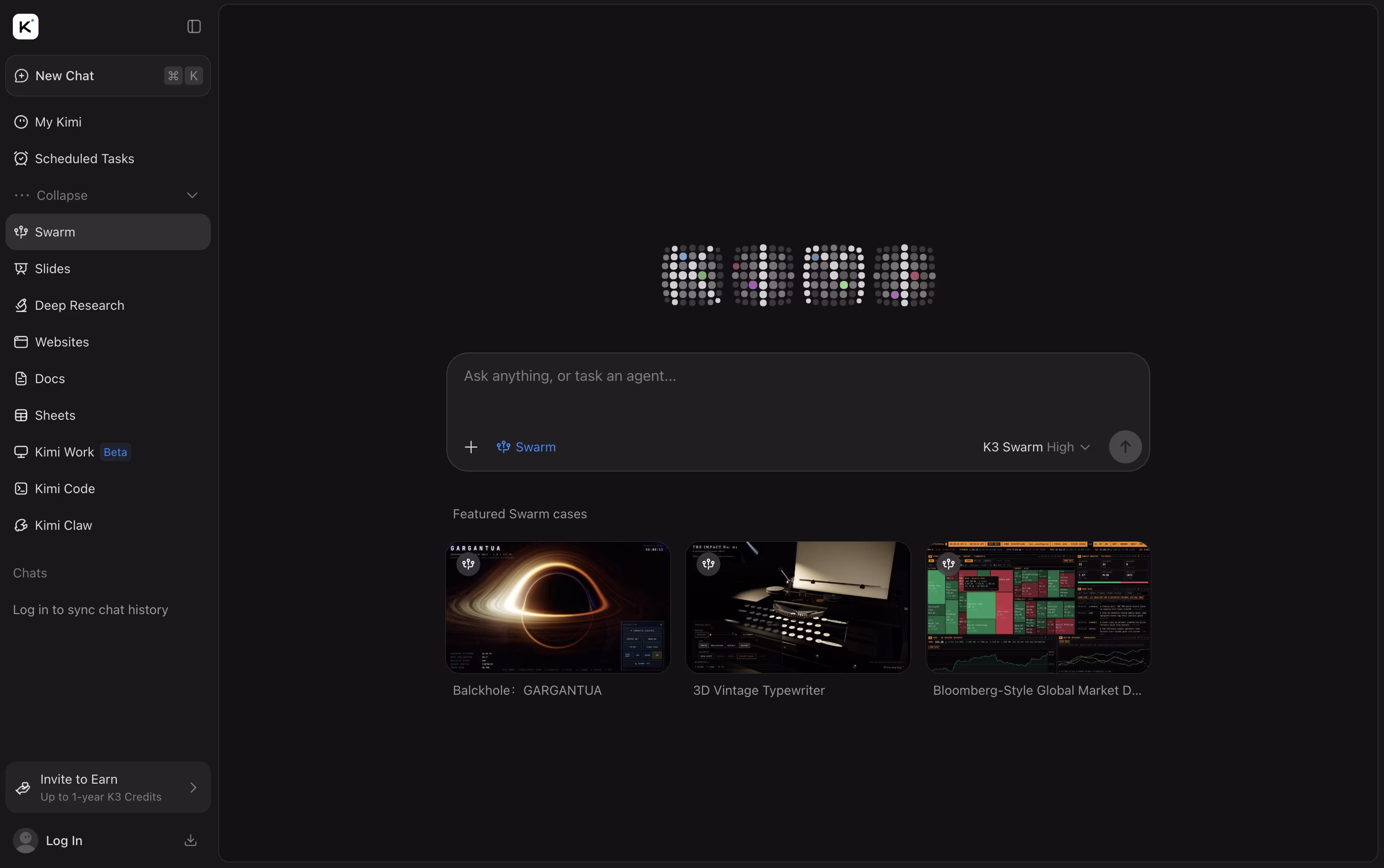Click the Slides presentation icon
This screenshot has width=1384, height=868.
(21, 269)
